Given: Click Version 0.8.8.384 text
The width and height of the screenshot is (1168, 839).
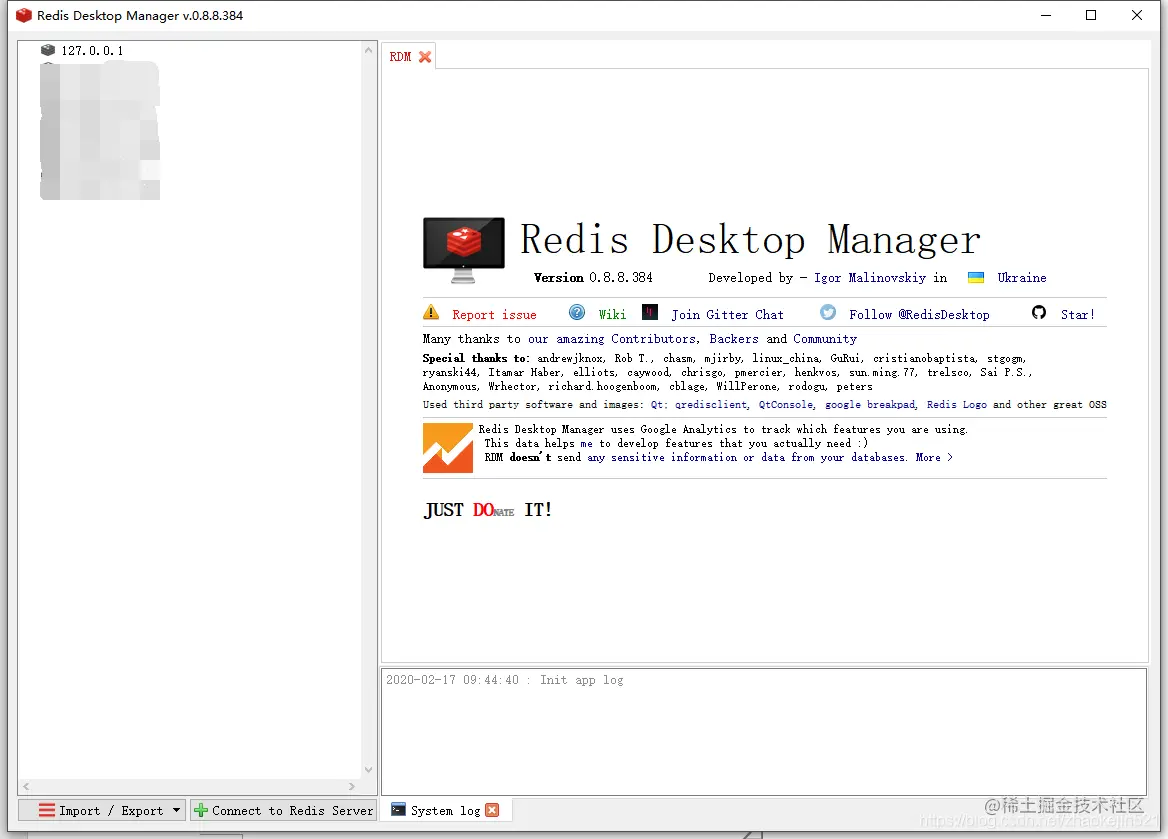Looking at the screenshot, I should pyautogui.click(x=593, y=278).
